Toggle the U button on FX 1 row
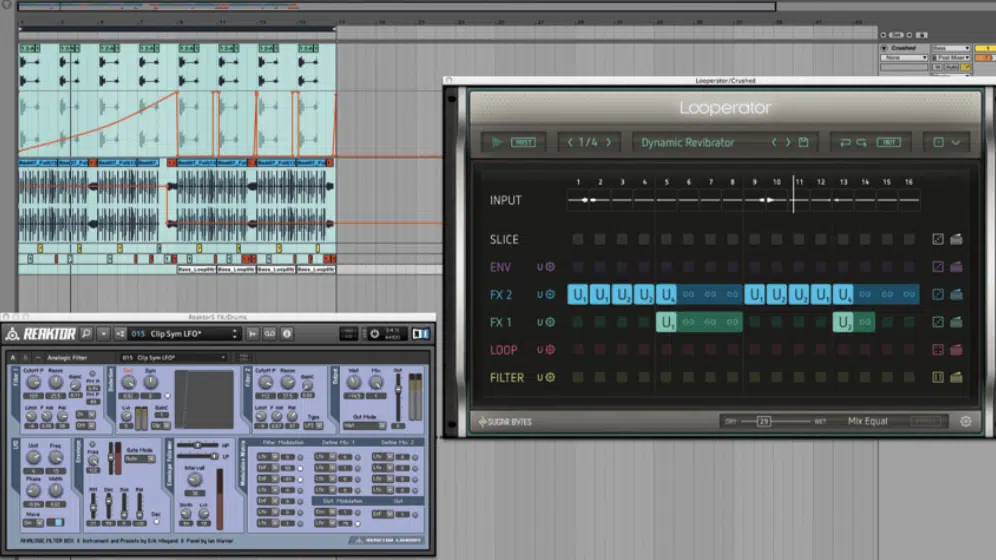The height and width of the screenshot is (560, 996). click(540, 322)
